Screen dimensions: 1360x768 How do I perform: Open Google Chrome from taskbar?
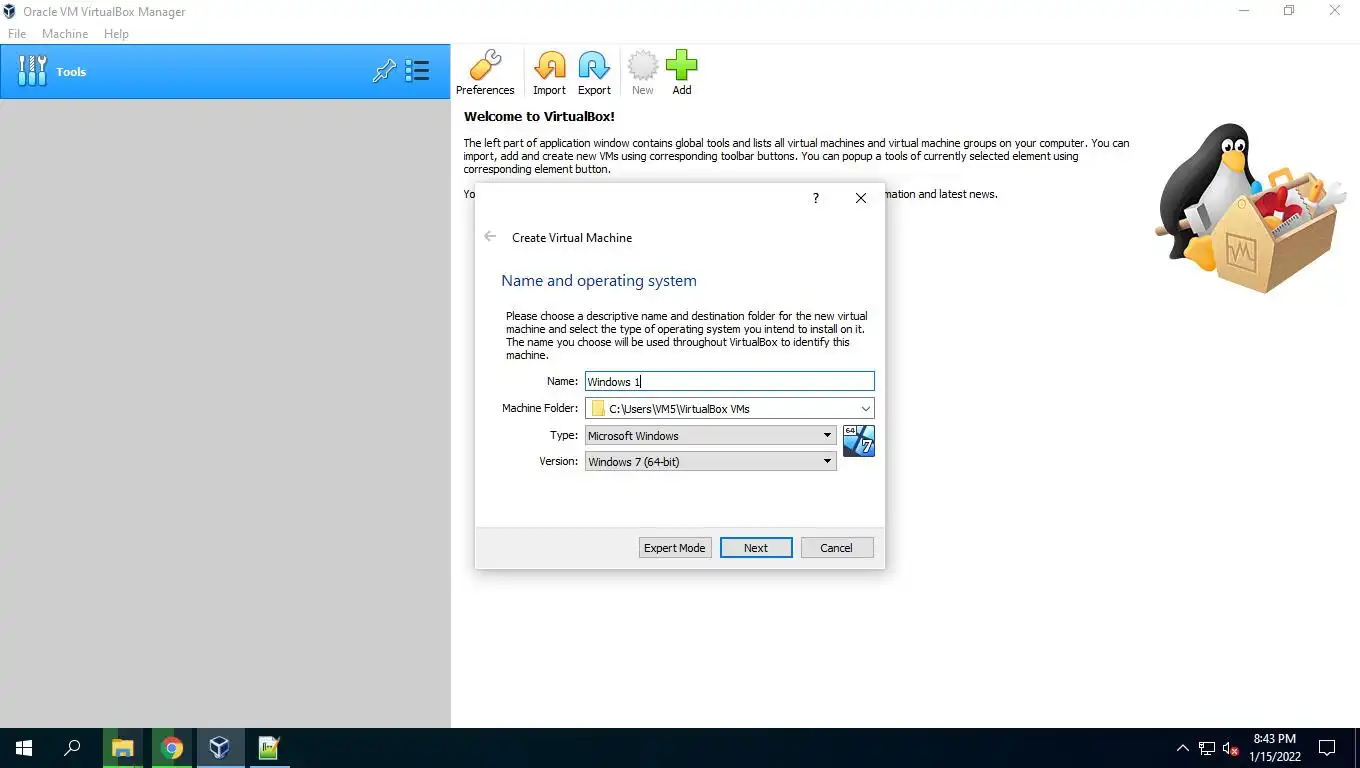pyautogui.click(x=171, y=748)
